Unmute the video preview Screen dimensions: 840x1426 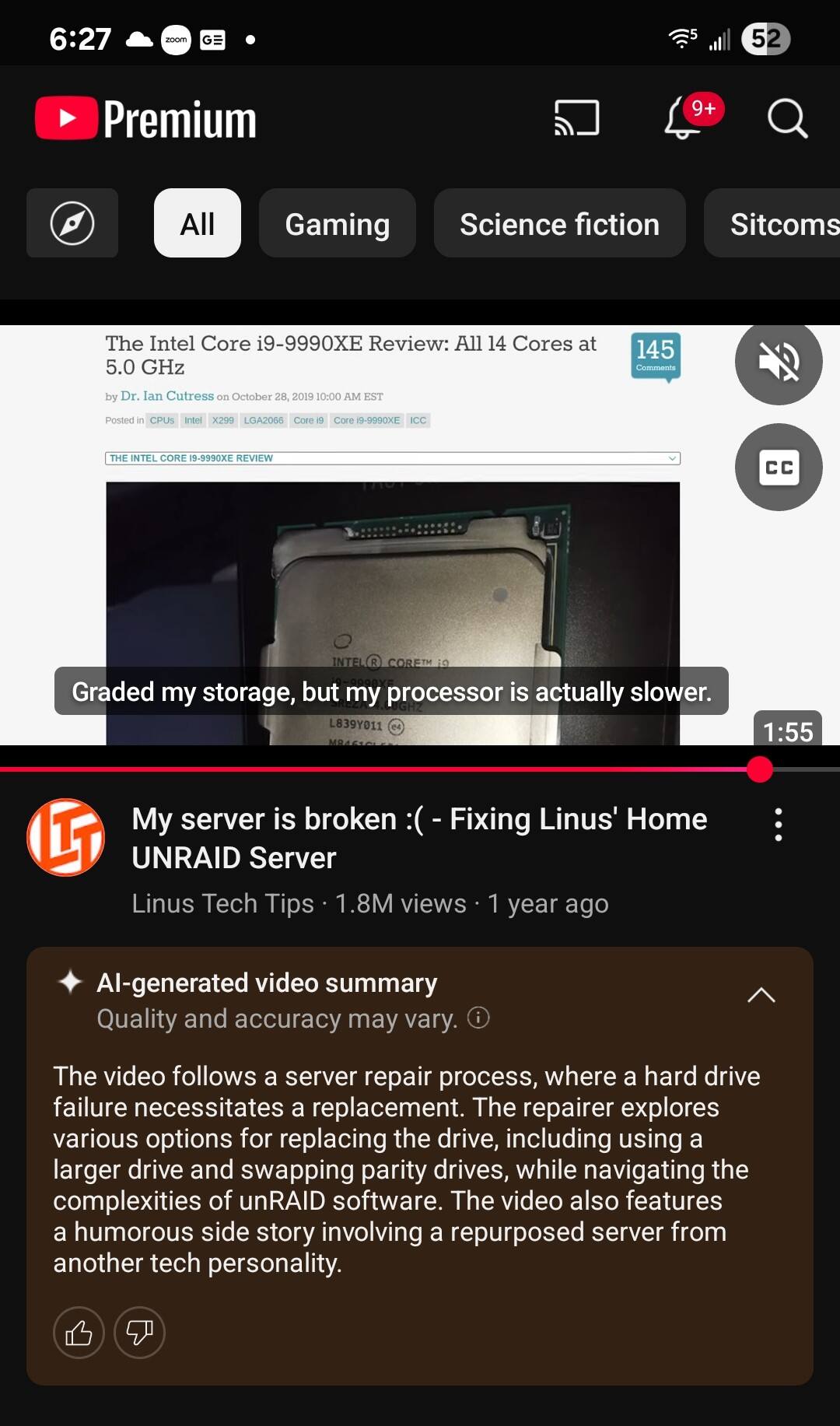[779, 362]
